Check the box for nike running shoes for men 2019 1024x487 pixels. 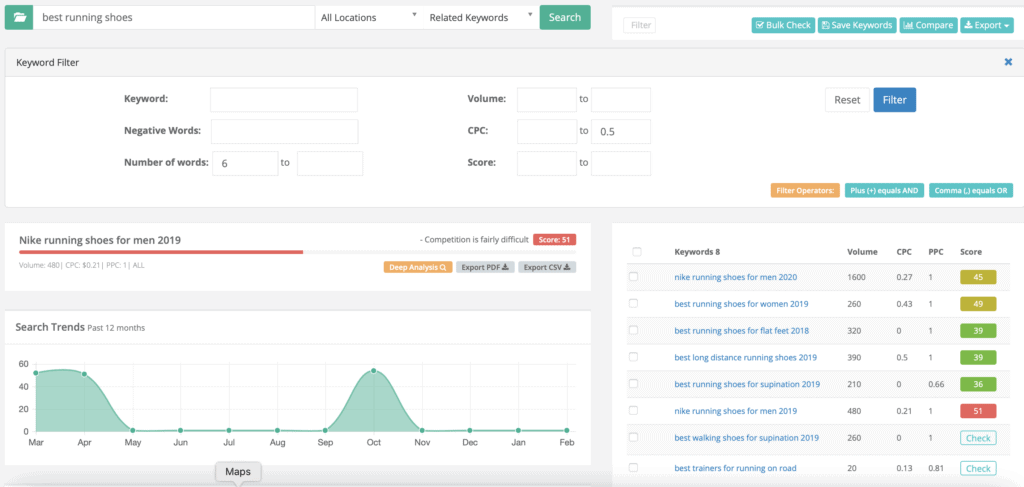pyautogui.click(x=633, y=411)
